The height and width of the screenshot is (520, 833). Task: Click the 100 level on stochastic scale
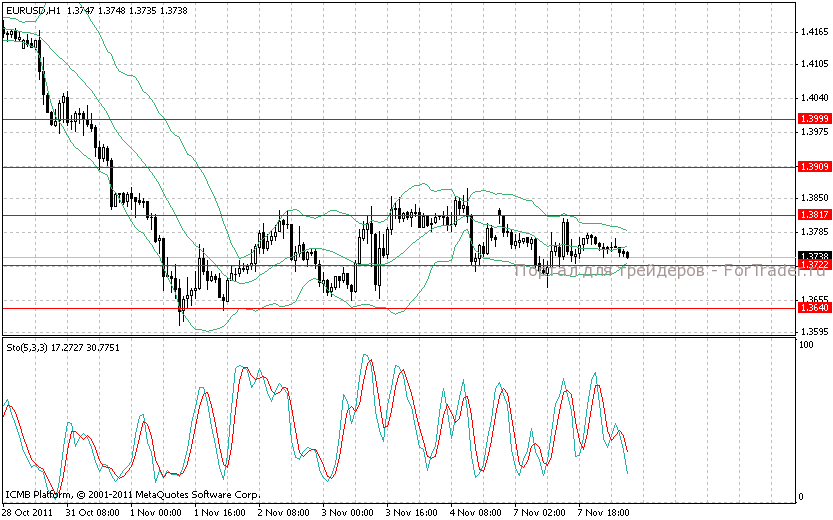click(x=806, y=345)
